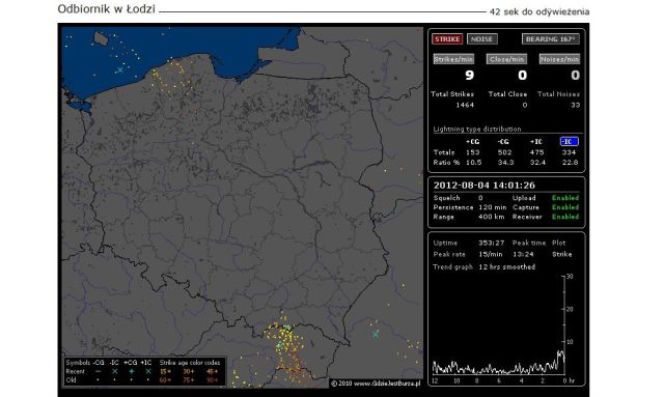Click the 15+ strike age color code

point(165,372)
